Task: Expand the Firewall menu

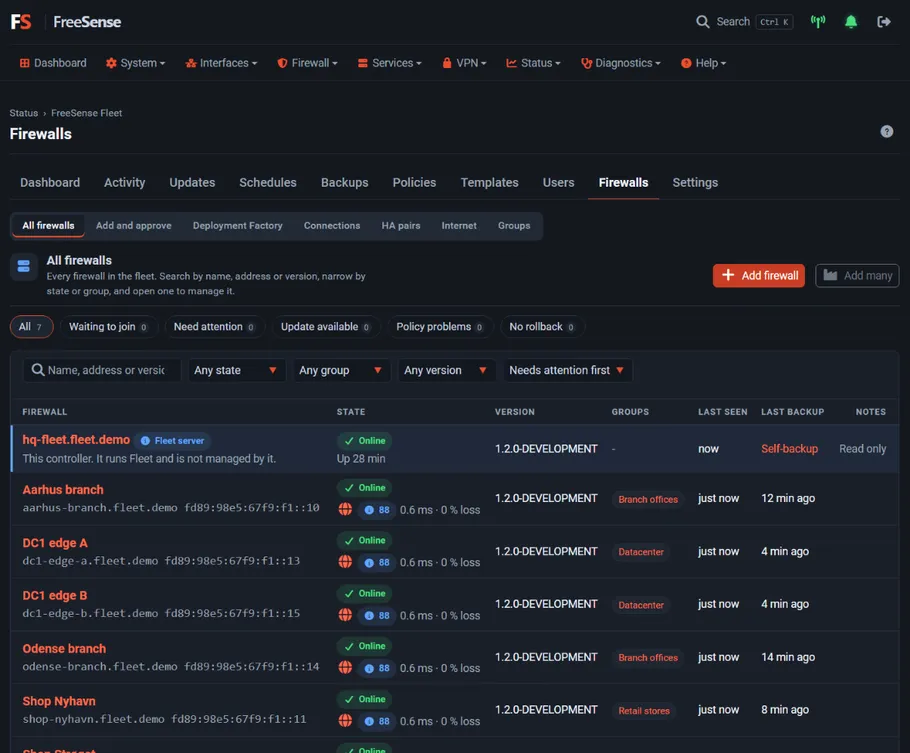Action: point(307,63)
